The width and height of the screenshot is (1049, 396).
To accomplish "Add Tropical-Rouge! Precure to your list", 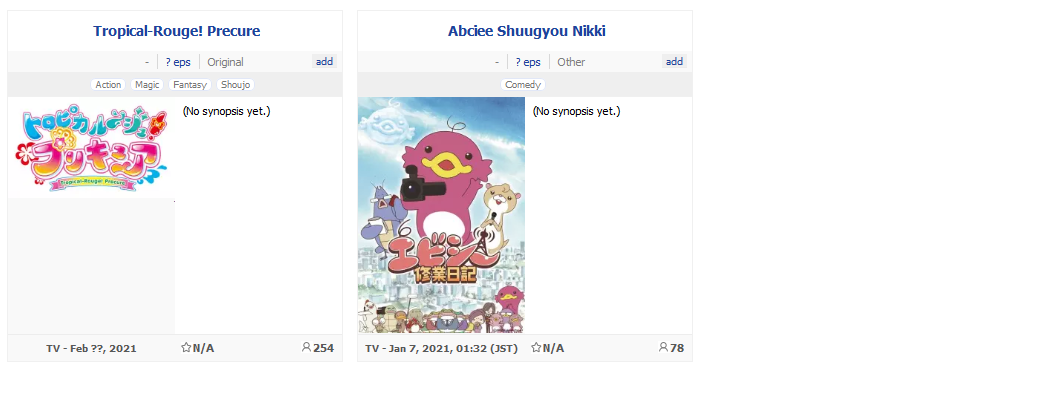I will coord(324,62).
